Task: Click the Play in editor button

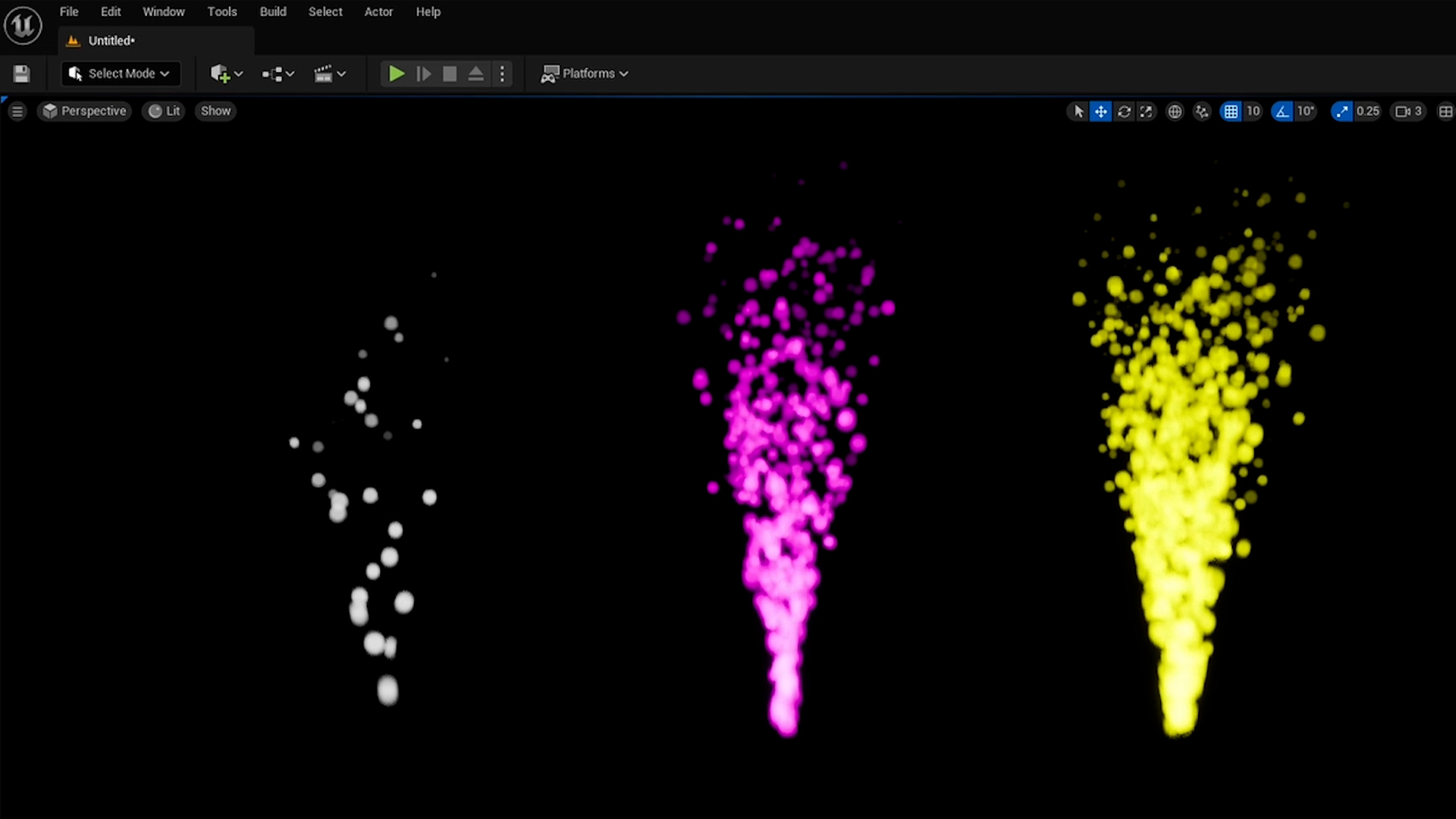Action: pos(396,74)
